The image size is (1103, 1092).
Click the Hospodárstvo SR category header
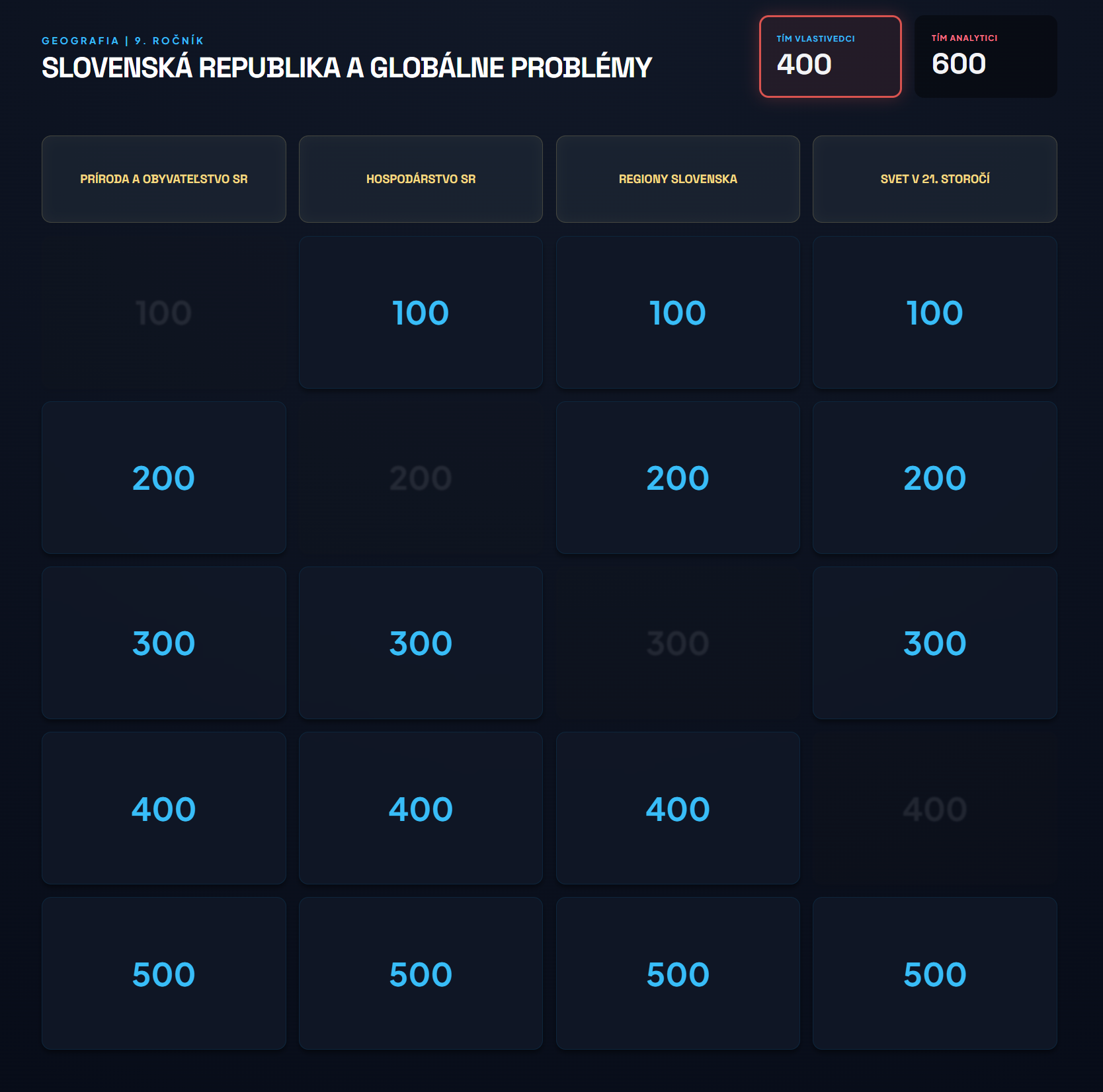click(421, 179)
